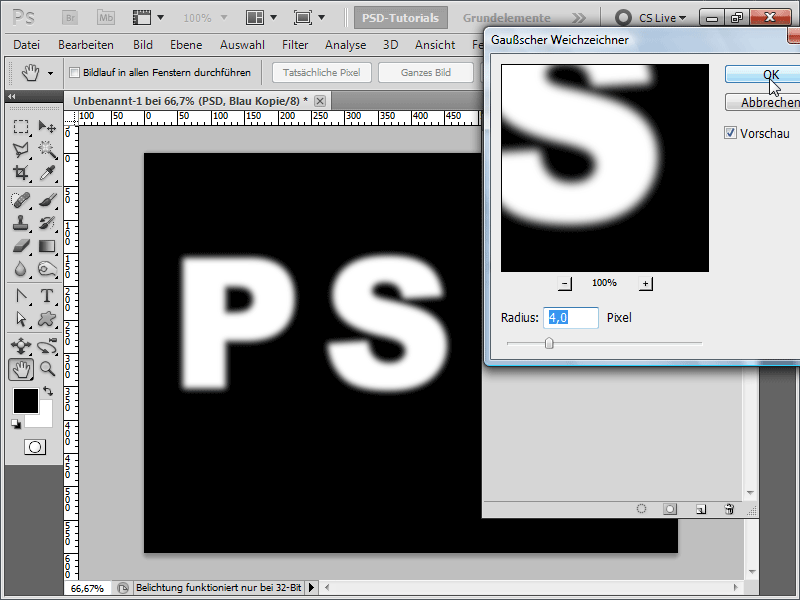Select the Crop tool

coord(20,173)
